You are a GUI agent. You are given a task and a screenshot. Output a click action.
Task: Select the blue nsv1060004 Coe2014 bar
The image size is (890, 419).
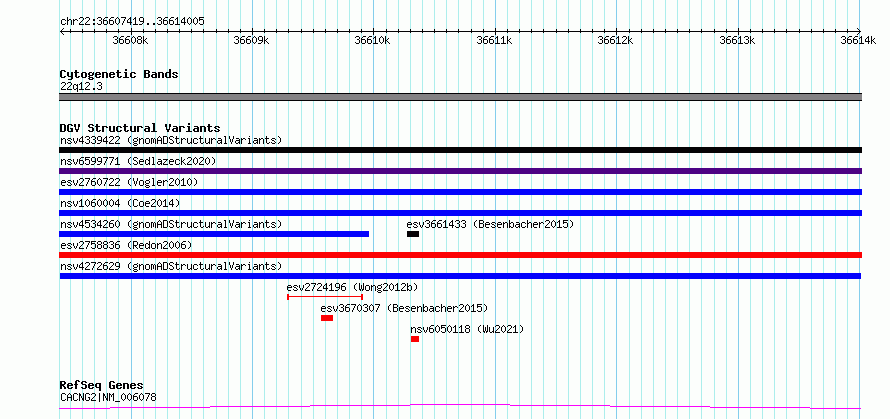pos(460,213)
